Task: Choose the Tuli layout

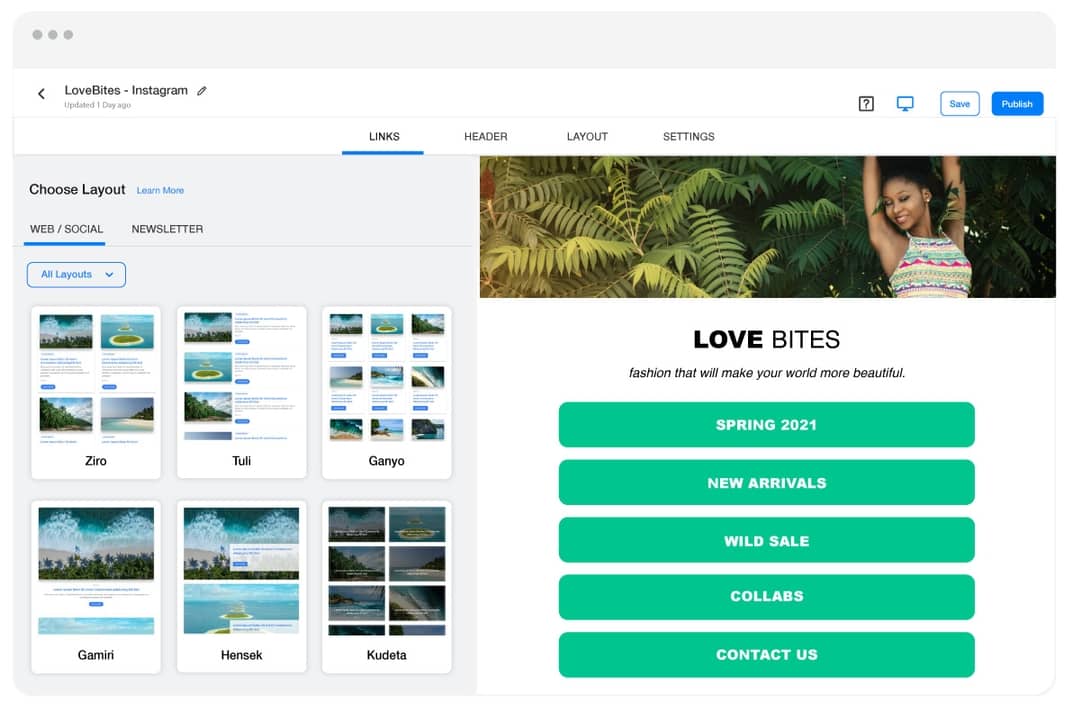Action: point(241,390)
